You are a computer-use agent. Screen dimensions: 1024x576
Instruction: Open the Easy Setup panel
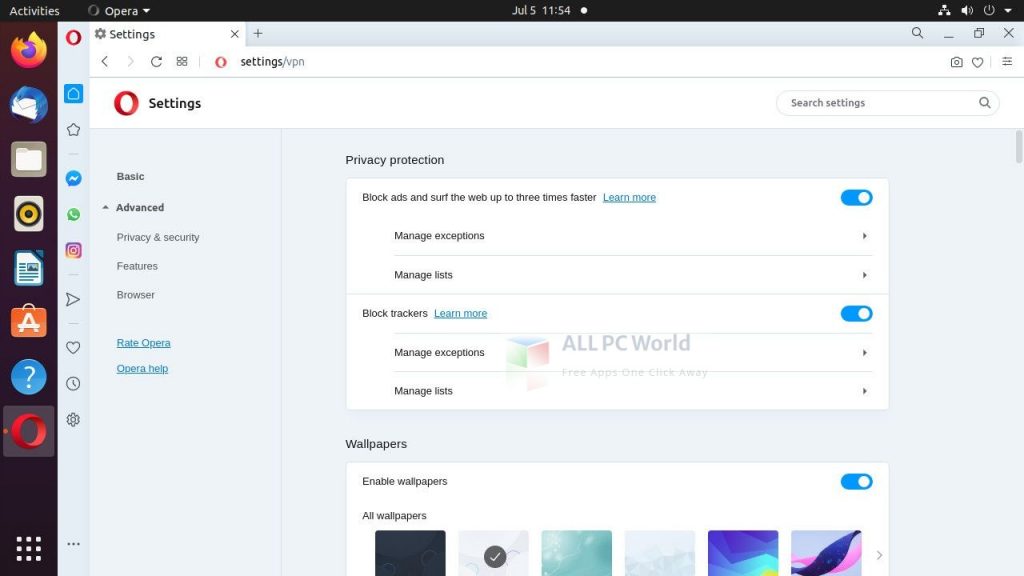[1007, 61]
